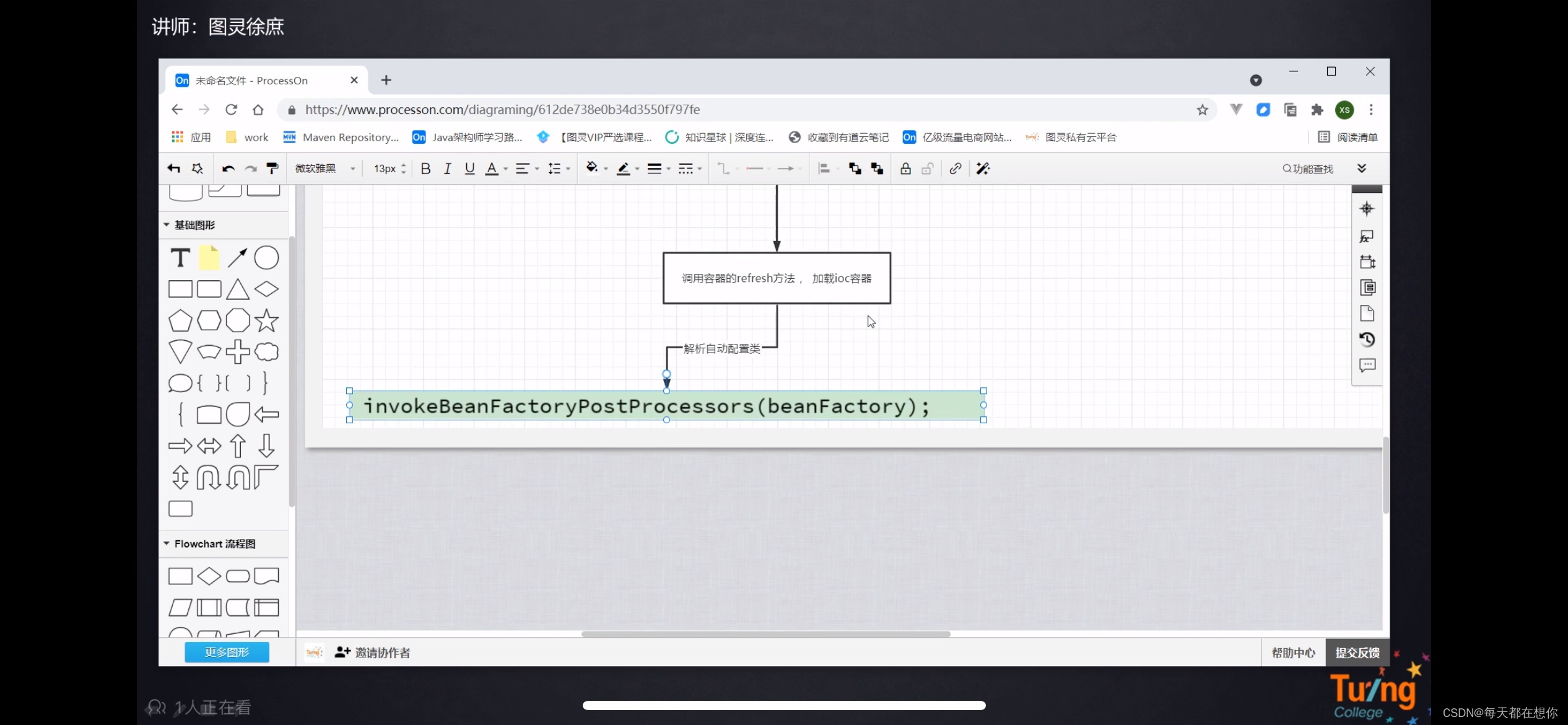
Task: Open the work bookmarks folder
Action: (x=247, y=138)
